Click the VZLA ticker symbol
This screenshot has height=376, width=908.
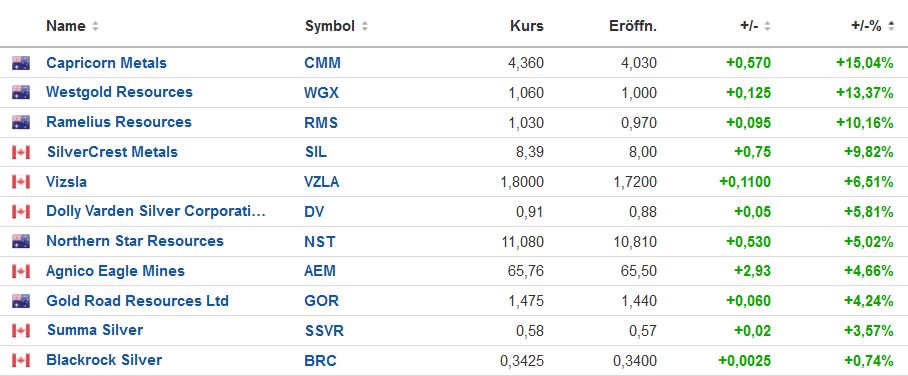pos(321,182)
